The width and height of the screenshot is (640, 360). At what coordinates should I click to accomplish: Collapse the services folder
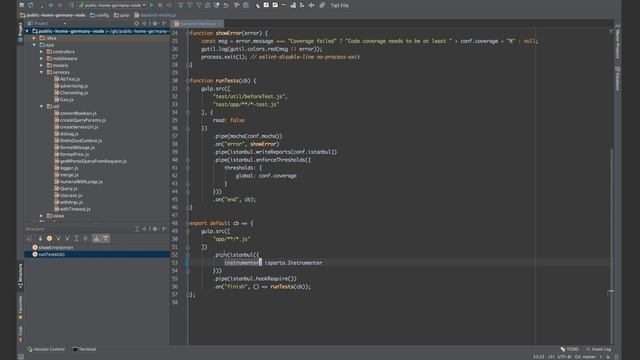(41, 72)
